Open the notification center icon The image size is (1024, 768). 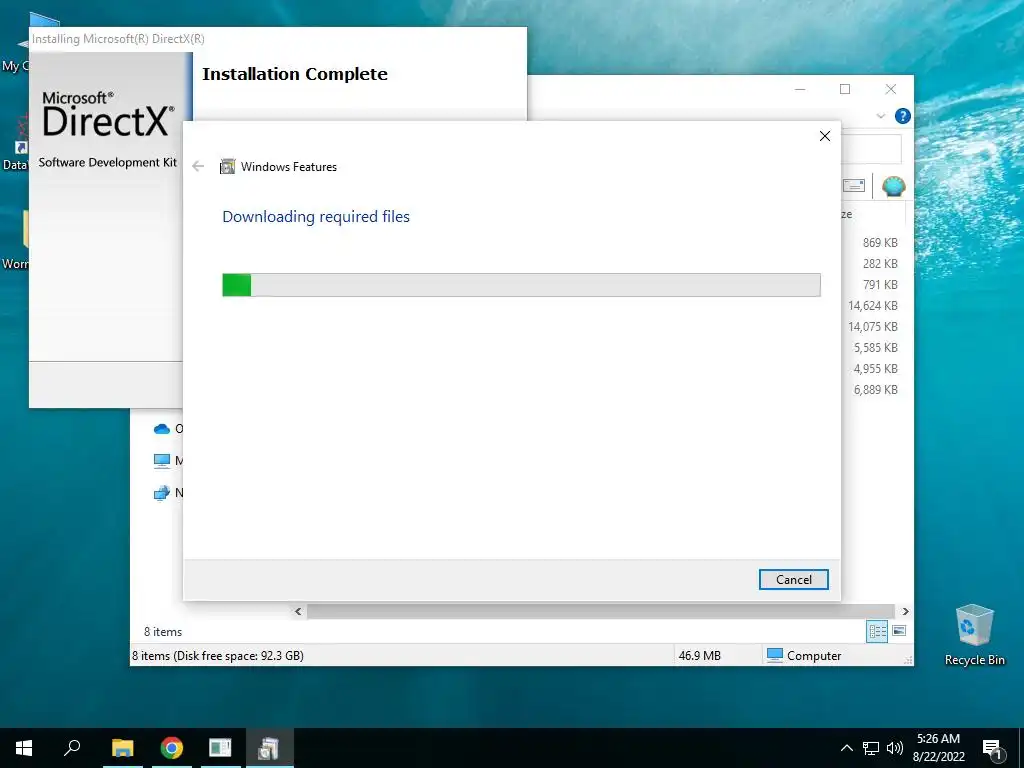tap(993, 750)
